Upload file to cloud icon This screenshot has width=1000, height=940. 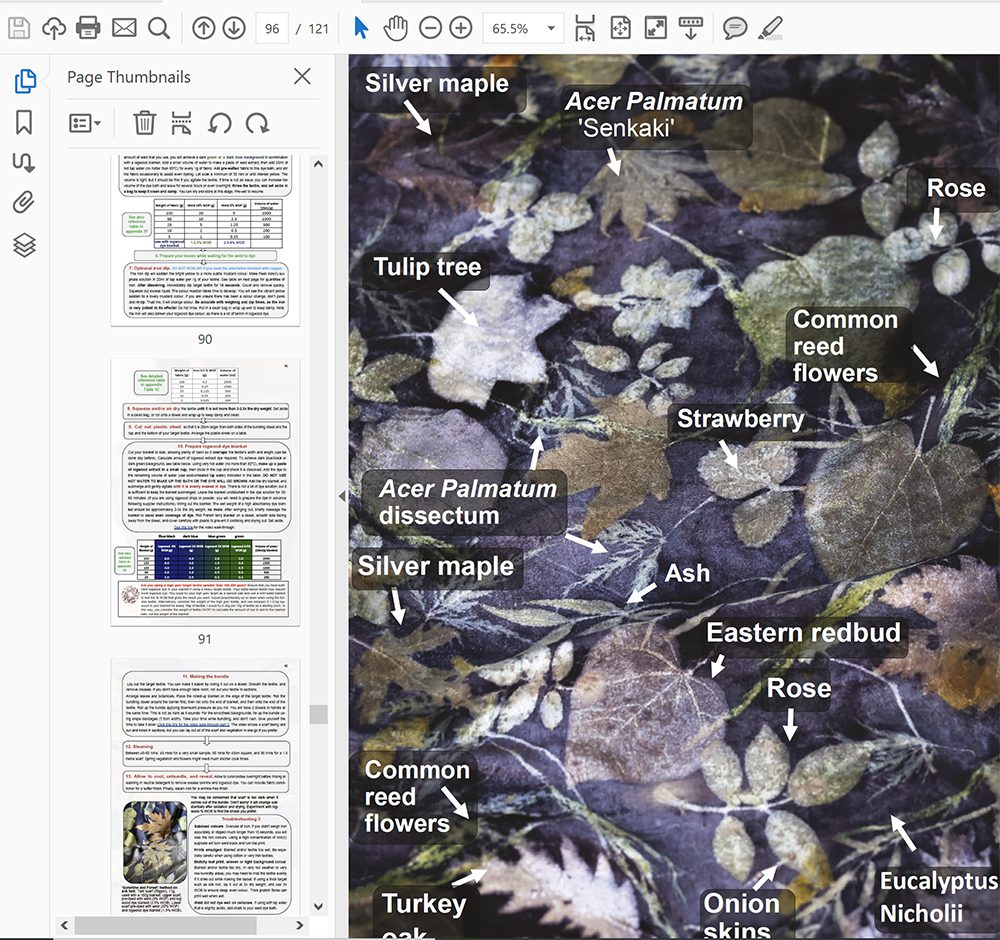click(54, 28)
